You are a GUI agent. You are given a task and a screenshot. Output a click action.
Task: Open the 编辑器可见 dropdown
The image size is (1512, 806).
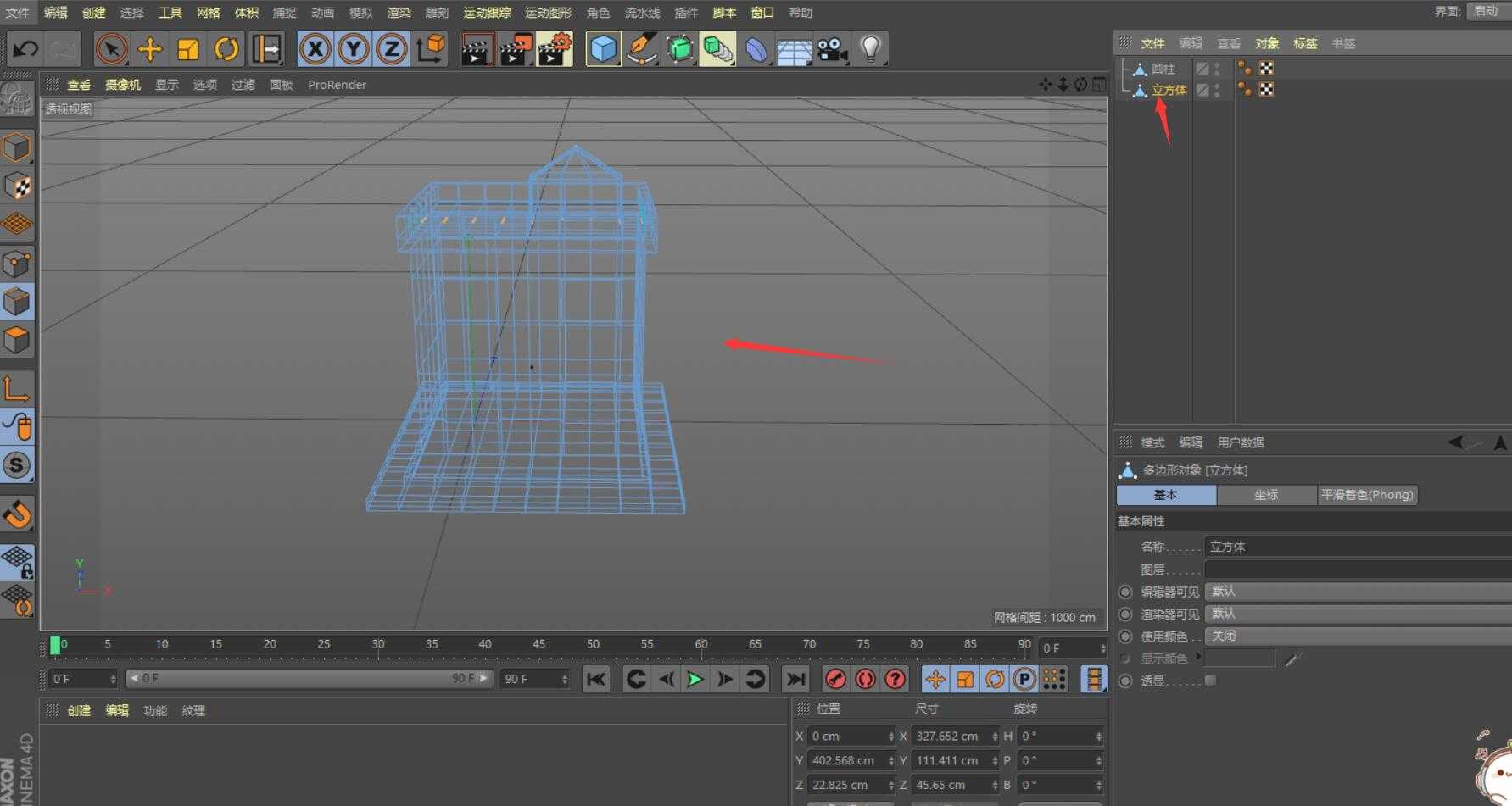point(1357,592)
